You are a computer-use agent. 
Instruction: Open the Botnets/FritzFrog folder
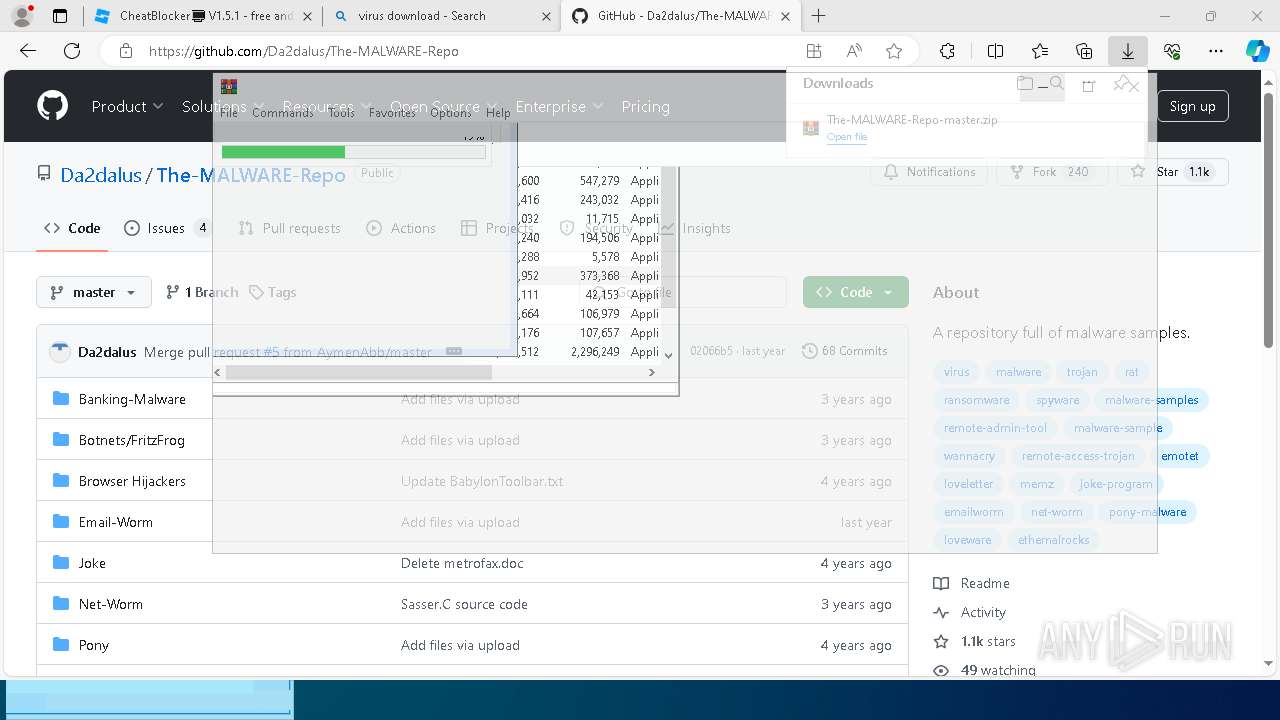(132, 440)
